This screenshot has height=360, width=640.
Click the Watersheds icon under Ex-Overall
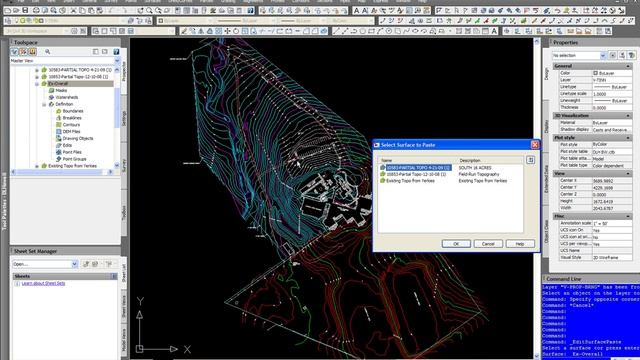(51, 98)
